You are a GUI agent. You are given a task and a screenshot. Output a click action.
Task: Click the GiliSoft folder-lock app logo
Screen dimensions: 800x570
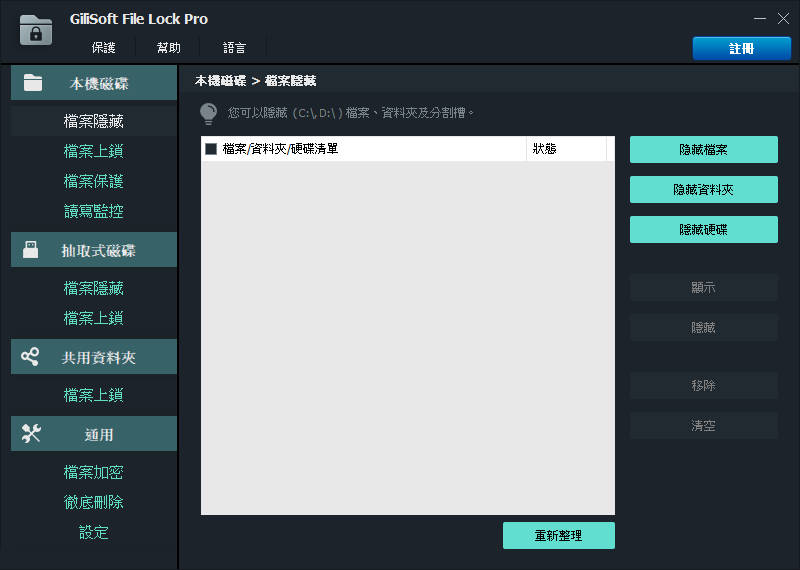click(x=36, y=30)
